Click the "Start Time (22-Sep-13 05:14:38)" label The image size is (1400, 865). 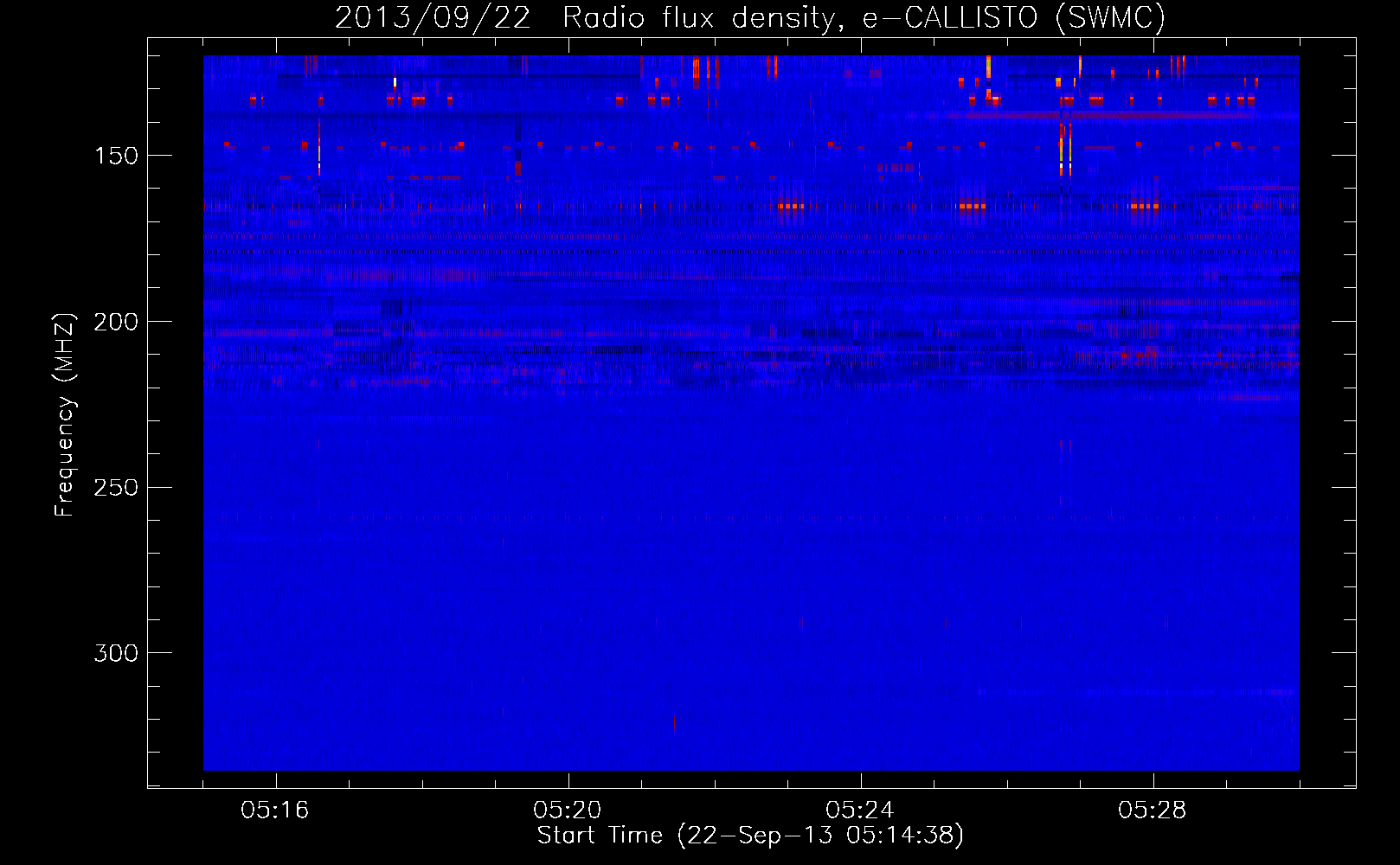pyautogui.click(x=750, y=836)
